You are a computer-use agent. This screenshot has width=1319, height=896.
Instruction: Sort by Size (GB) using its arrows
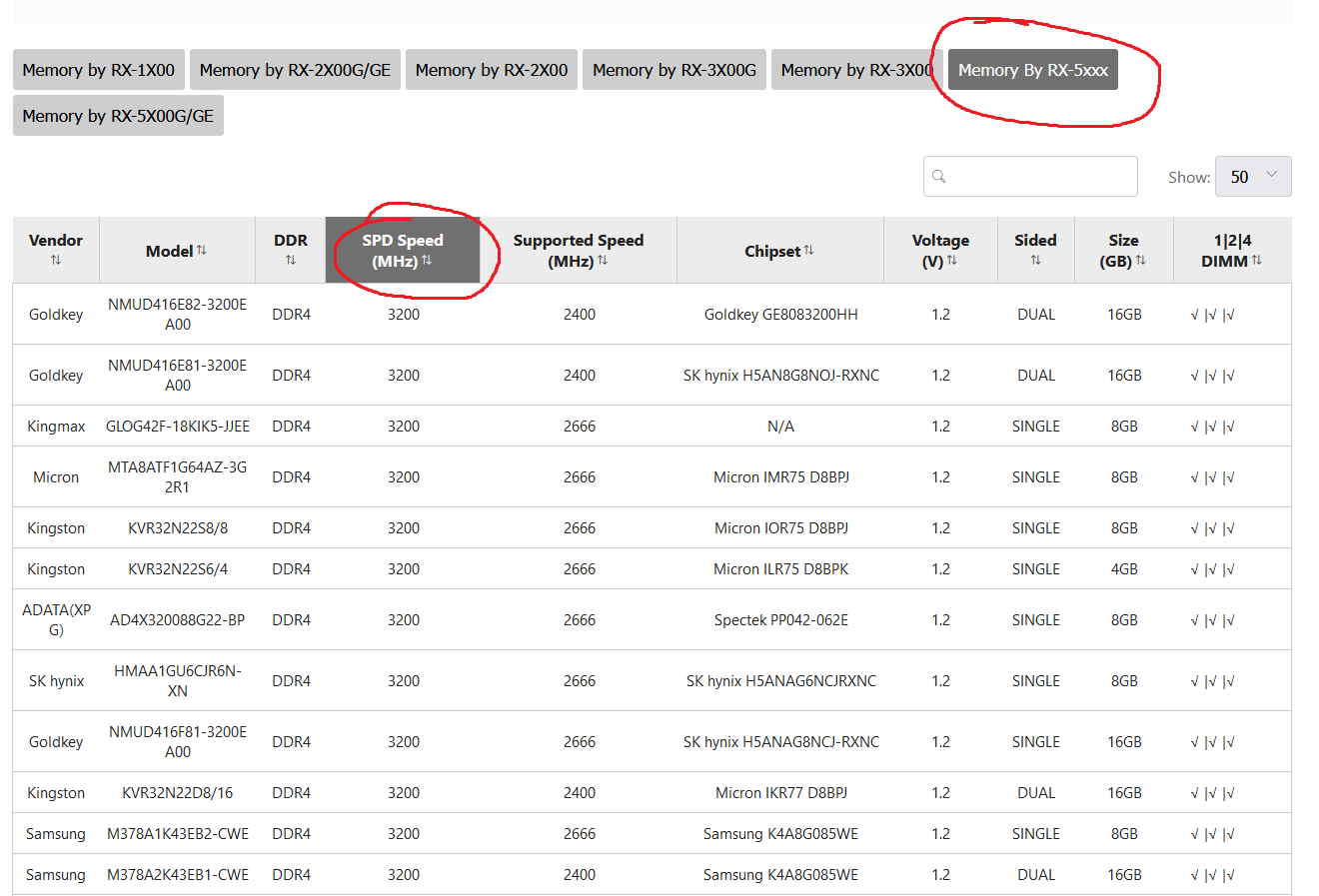click(x=1141, y=261)
